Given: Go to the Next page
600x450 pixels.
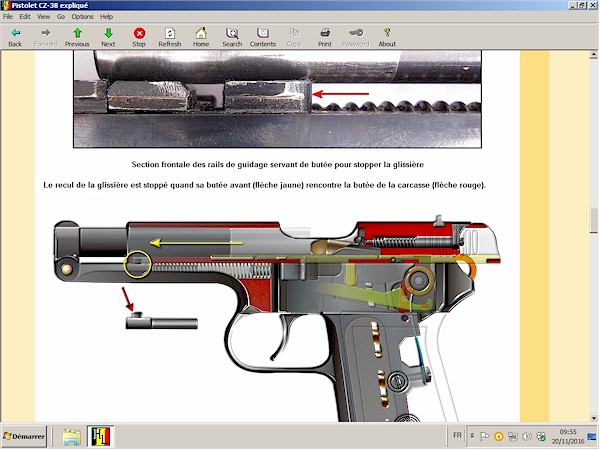Looking at the screenshot, I should coord(108,37).
